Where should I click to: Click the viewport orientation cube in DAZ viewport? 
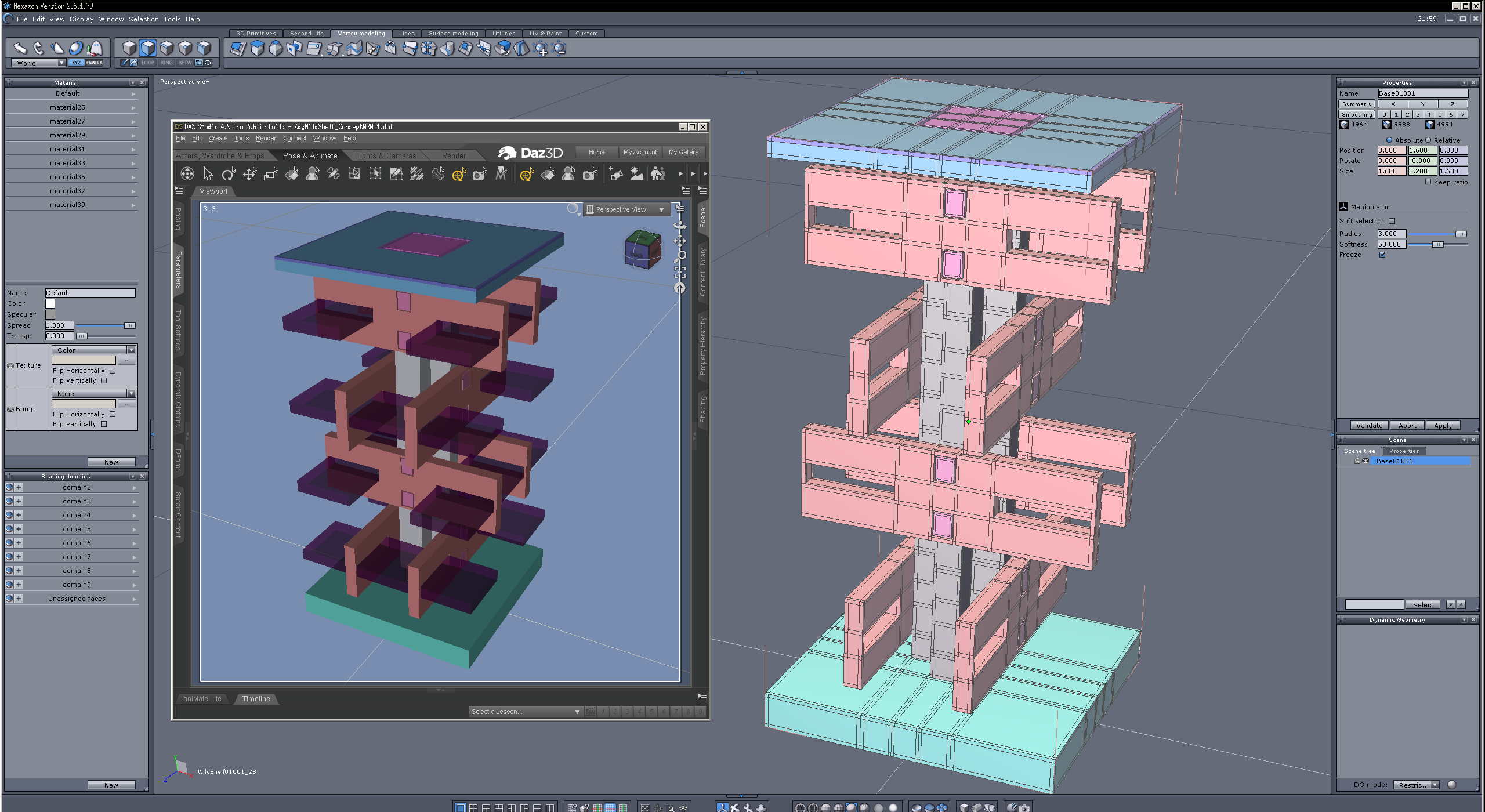(643, 249)
